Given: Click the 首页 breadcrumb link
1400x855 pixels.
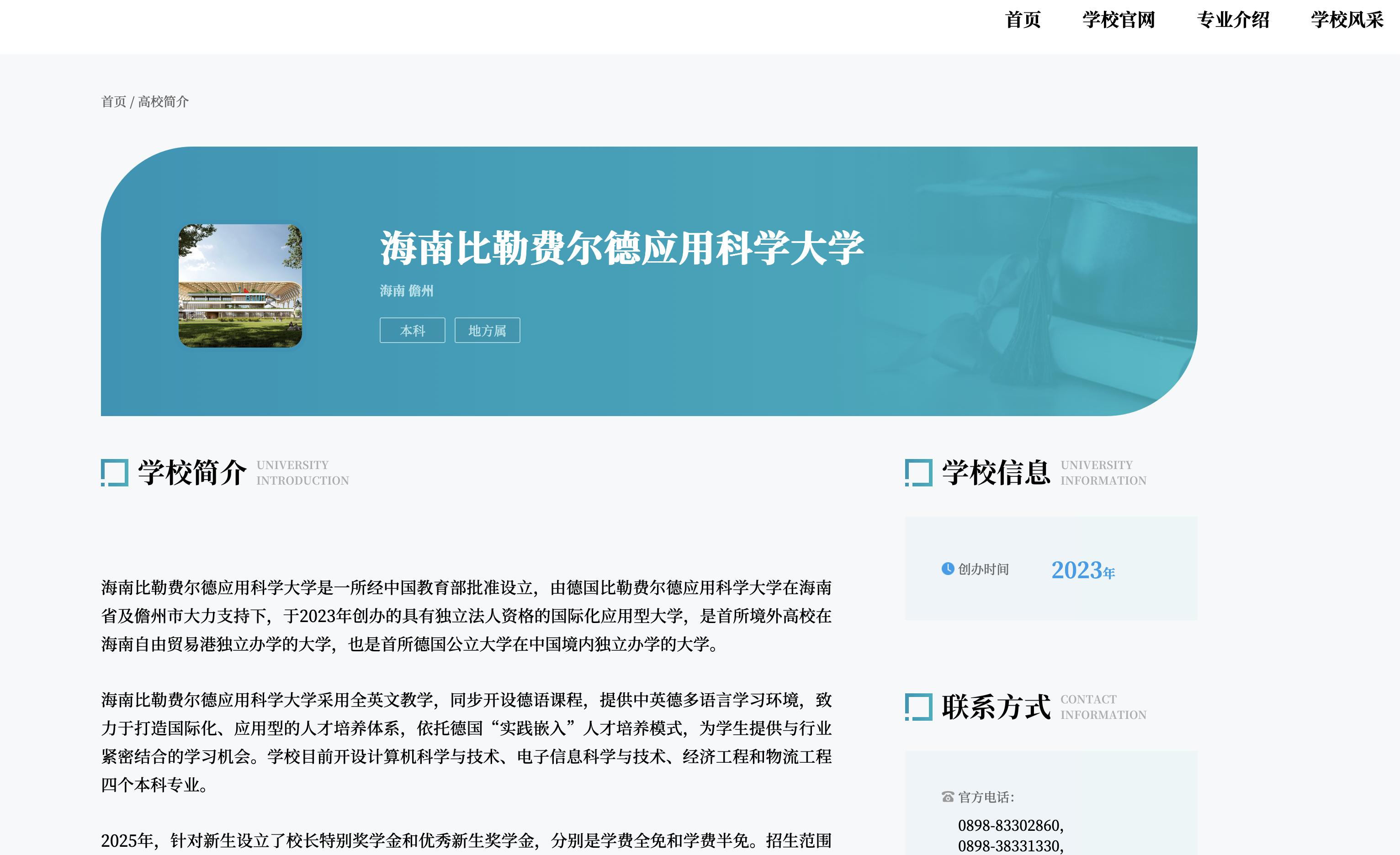Looking at the screenshot, I should [114, 102].
